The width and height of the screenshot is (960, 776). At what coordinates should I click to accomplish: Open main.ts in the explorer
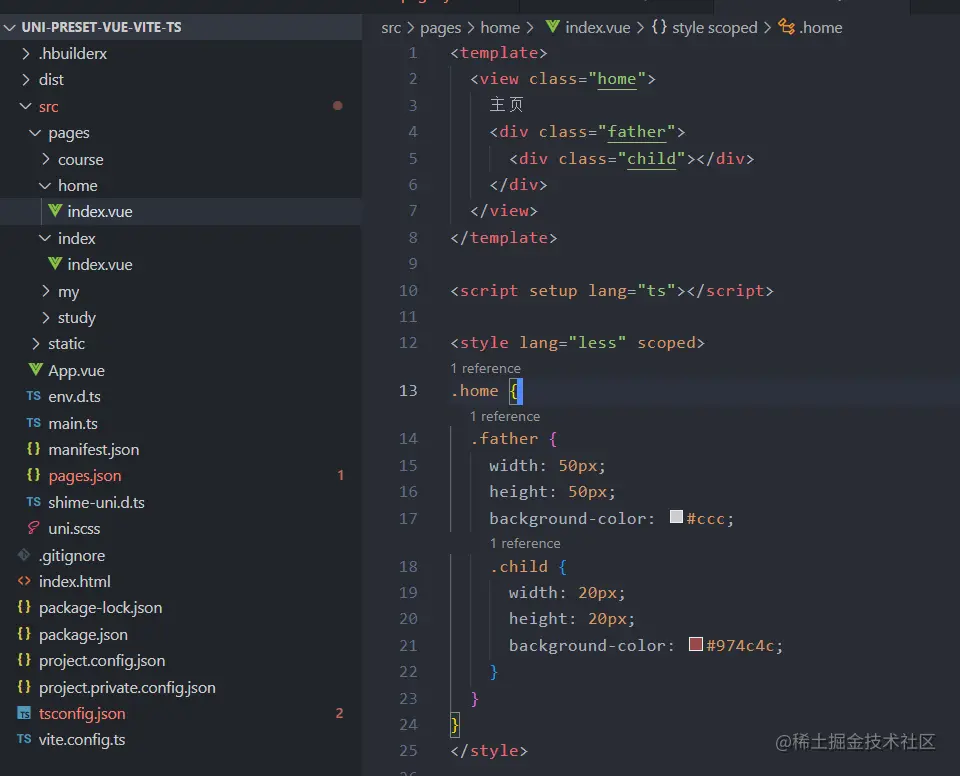(181, 423)
